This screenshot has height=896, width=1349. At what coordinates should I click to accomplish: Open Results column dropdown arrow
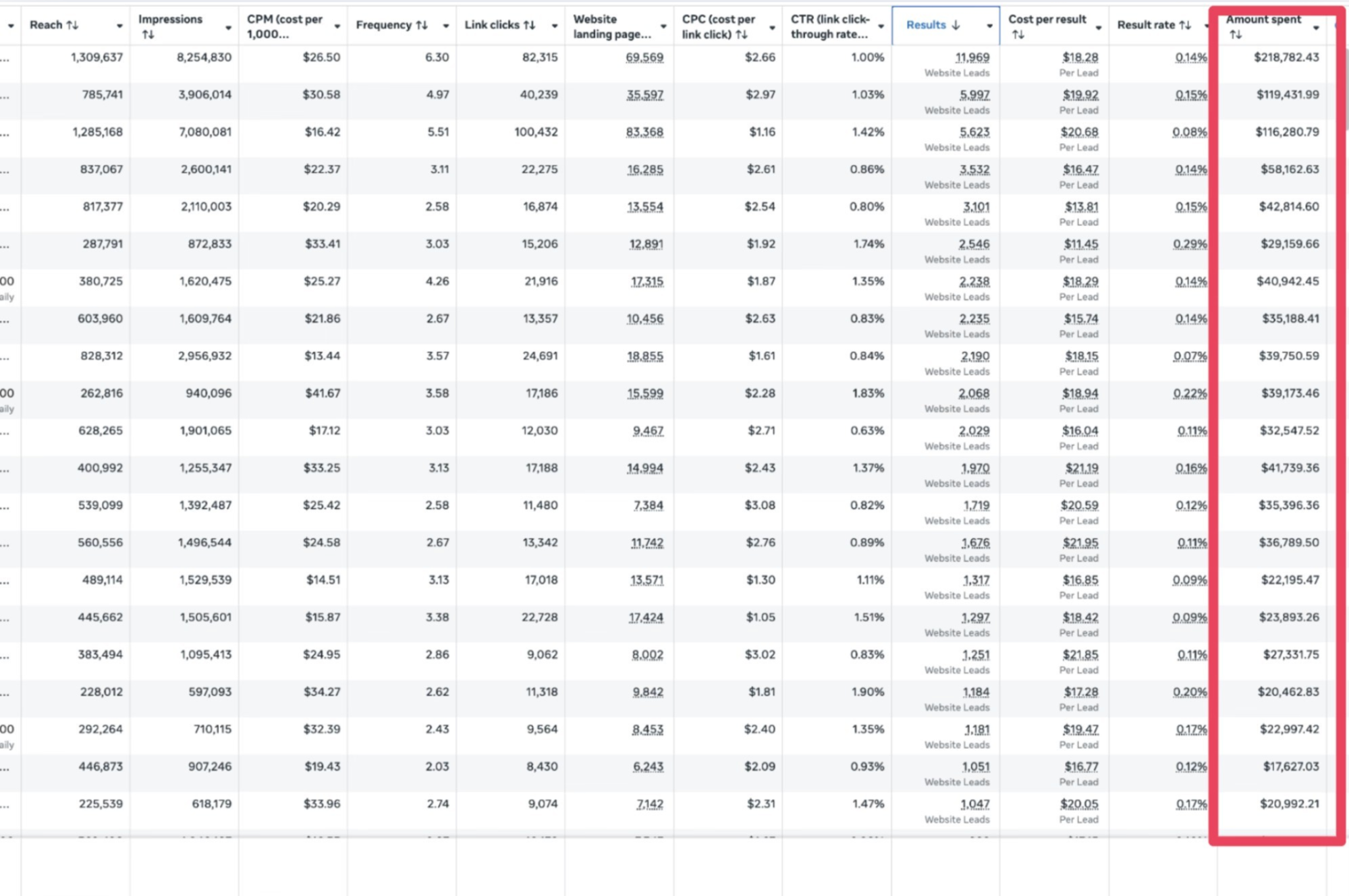(x=989, y=26)
